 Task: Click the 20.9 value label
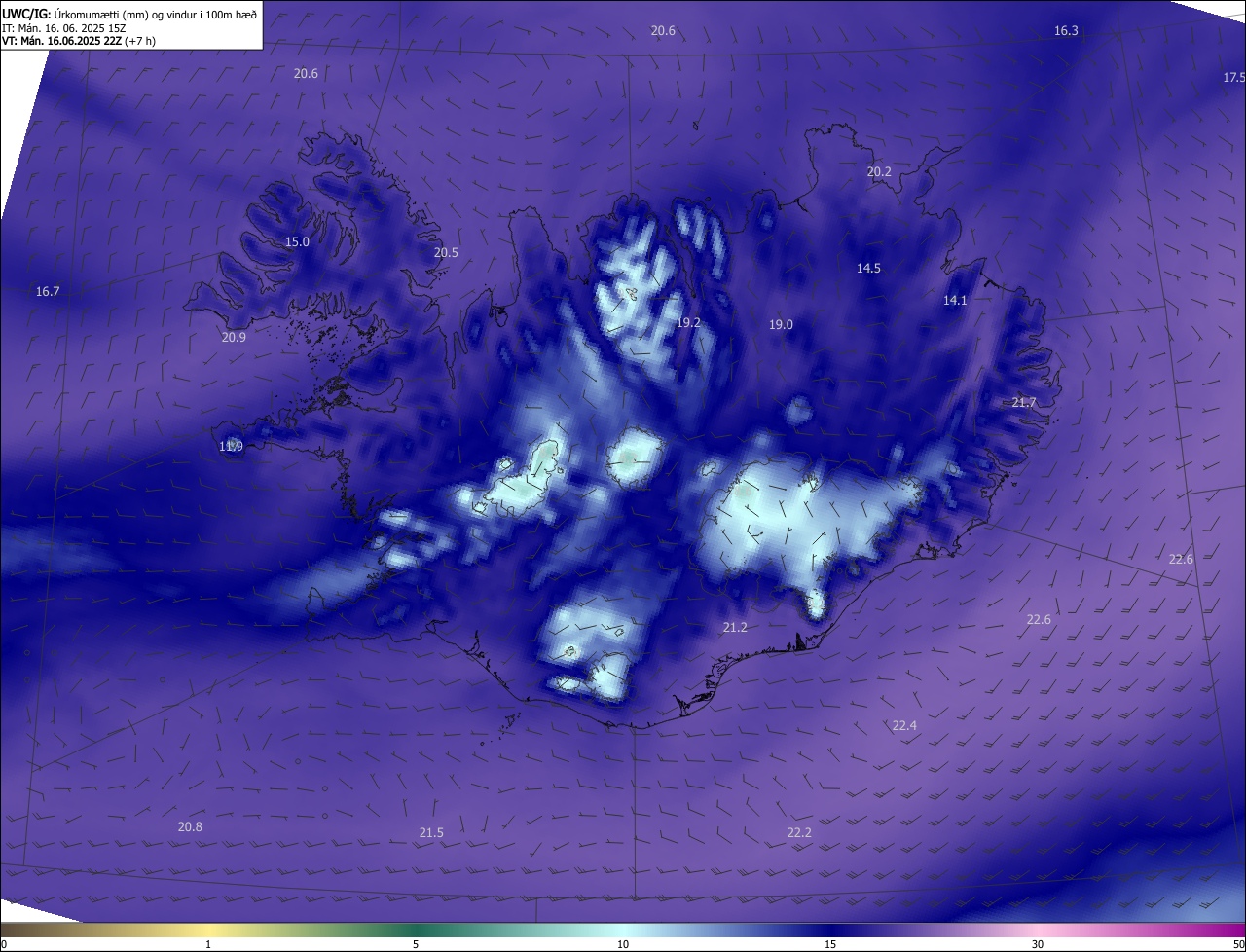(234, 338)
